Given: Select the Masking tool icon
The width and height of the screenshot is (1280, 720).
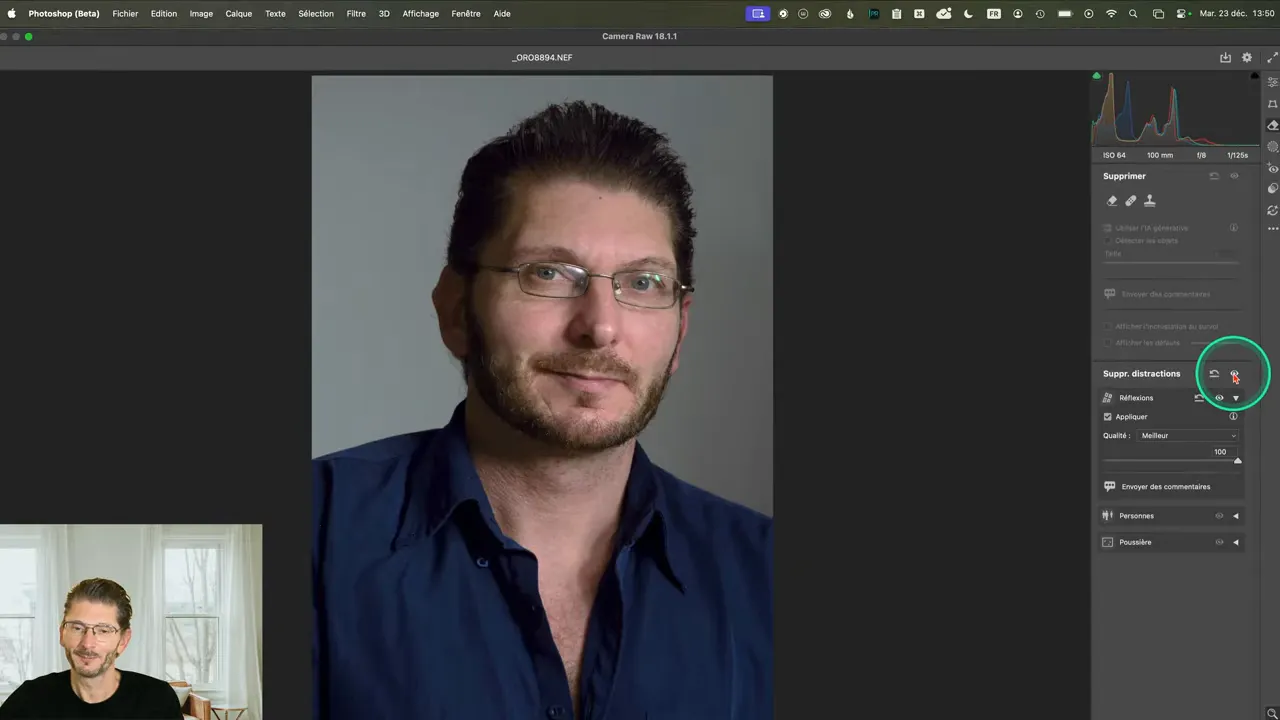Looking at the screenshot, I should (x=1272, y=147).
